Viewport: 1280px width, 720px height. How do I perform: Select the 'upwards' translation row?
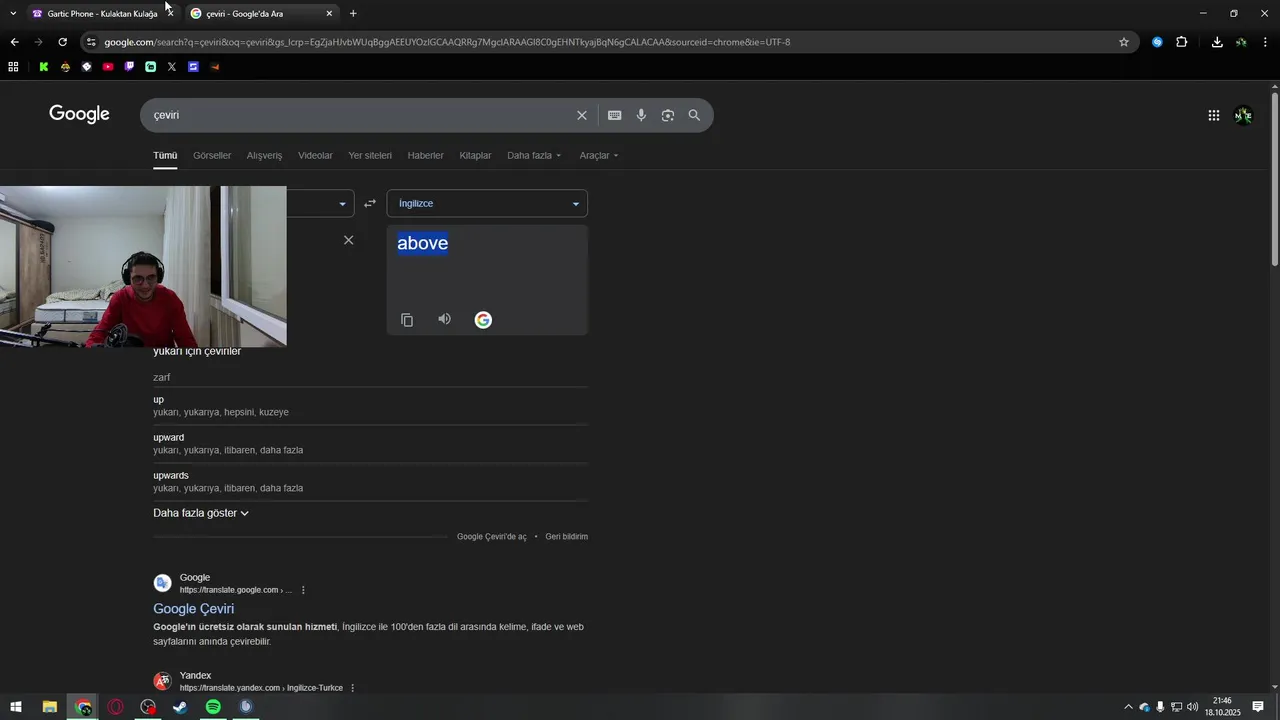click(370, 481)
